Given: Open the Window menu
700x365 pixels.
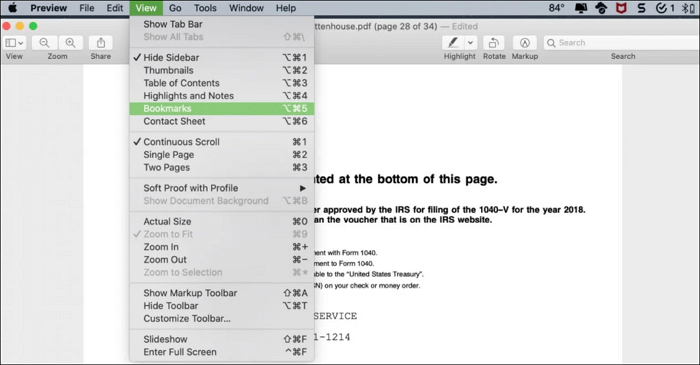Looking at the screenshot, I should (246, 8).
